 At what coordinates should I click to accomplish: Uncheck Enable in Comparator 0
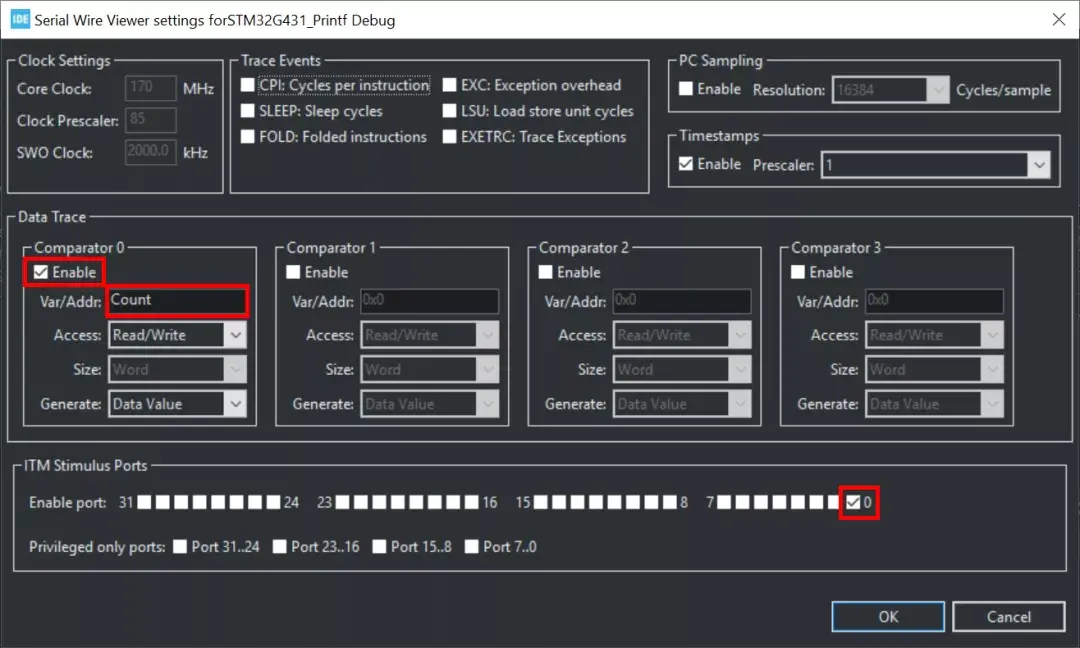tap(40, 271)
